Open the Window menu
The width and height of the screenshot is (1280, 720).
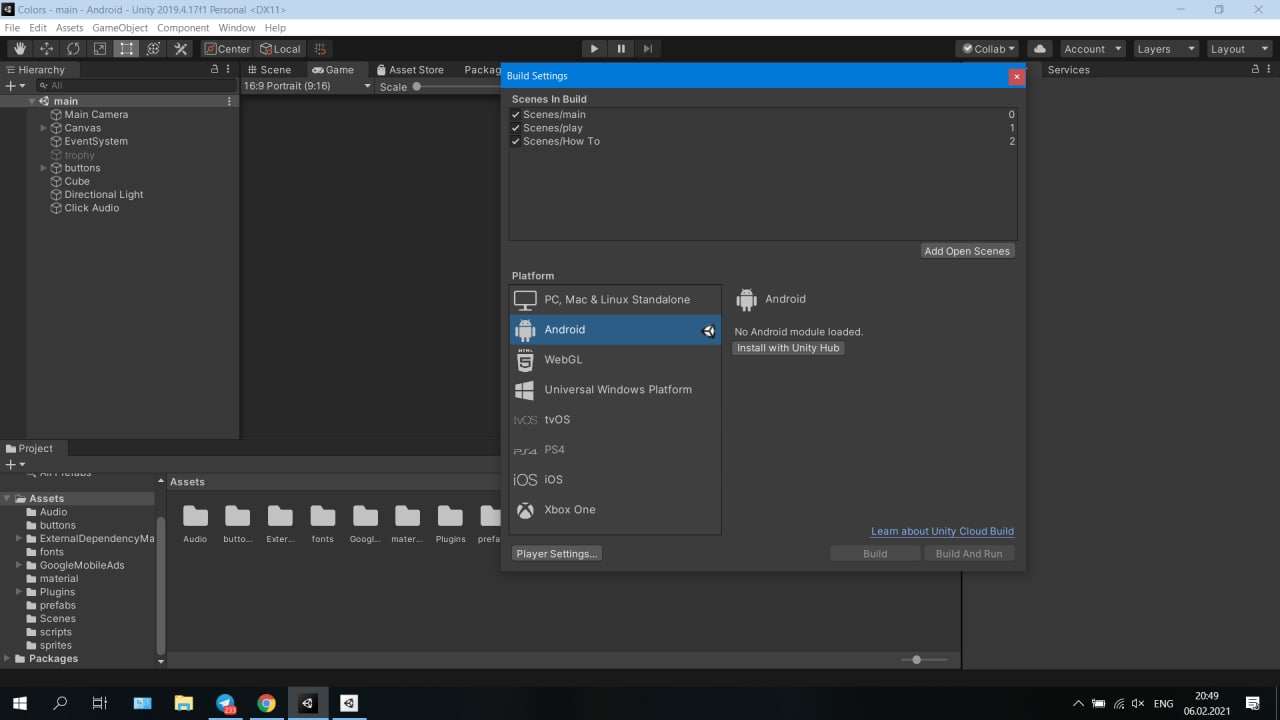tap(237, 28)
